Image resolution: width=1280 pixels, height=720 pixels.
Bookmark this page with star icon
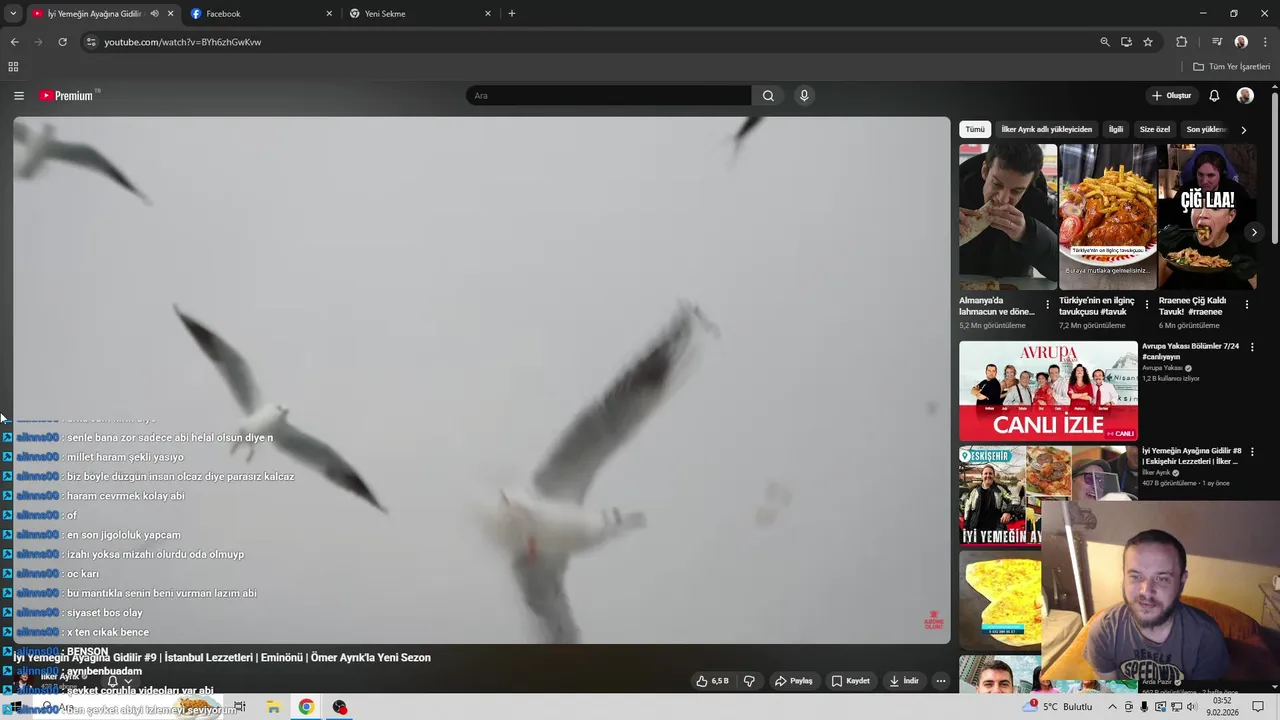point(1148,42)
